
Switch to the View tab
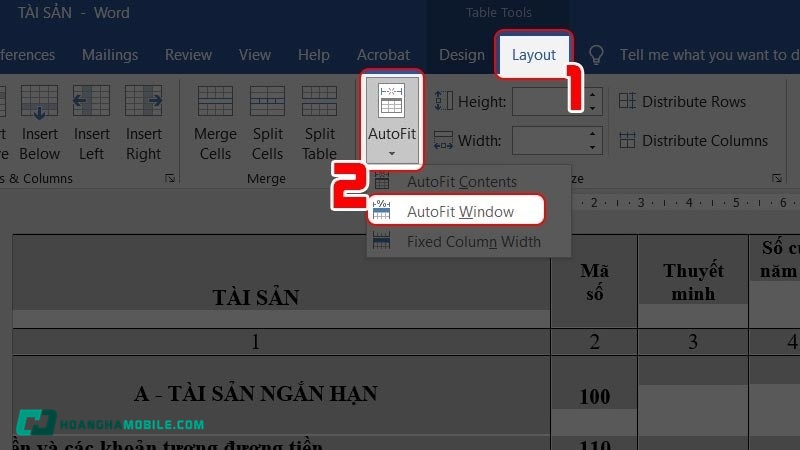pos(255,55)
